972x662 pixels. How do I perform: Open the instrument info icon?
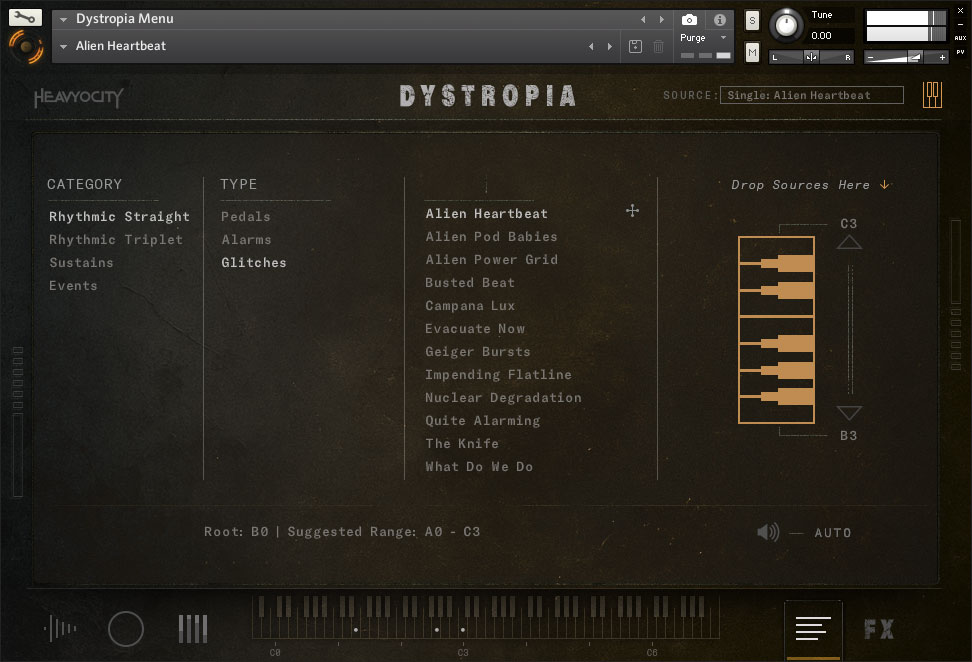coord(719,19)
